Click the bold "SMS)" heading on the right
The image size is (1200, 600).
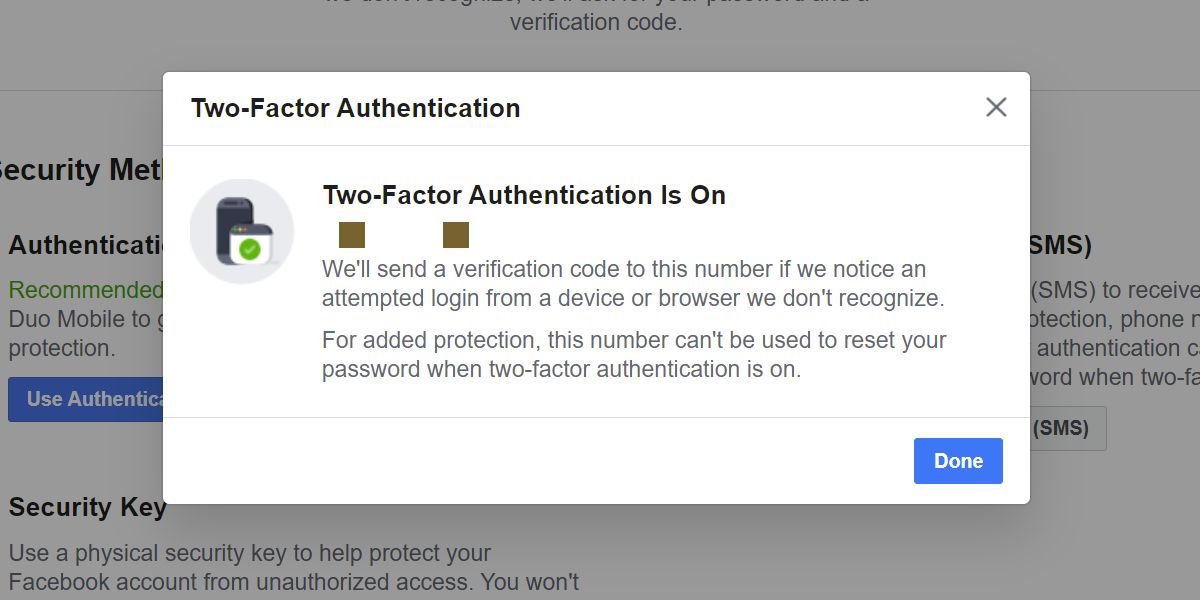(1060, 245)
